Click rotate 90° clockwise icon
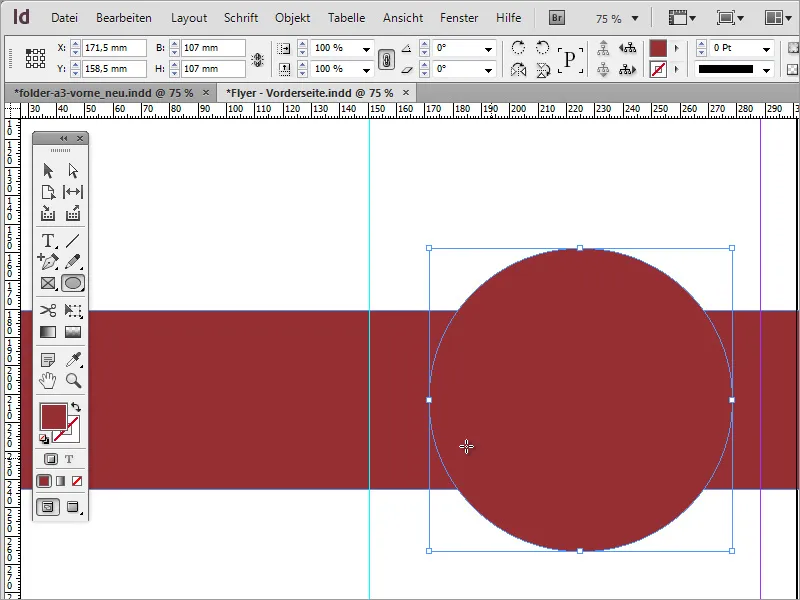The image size is (800, 600). [518, 47]
